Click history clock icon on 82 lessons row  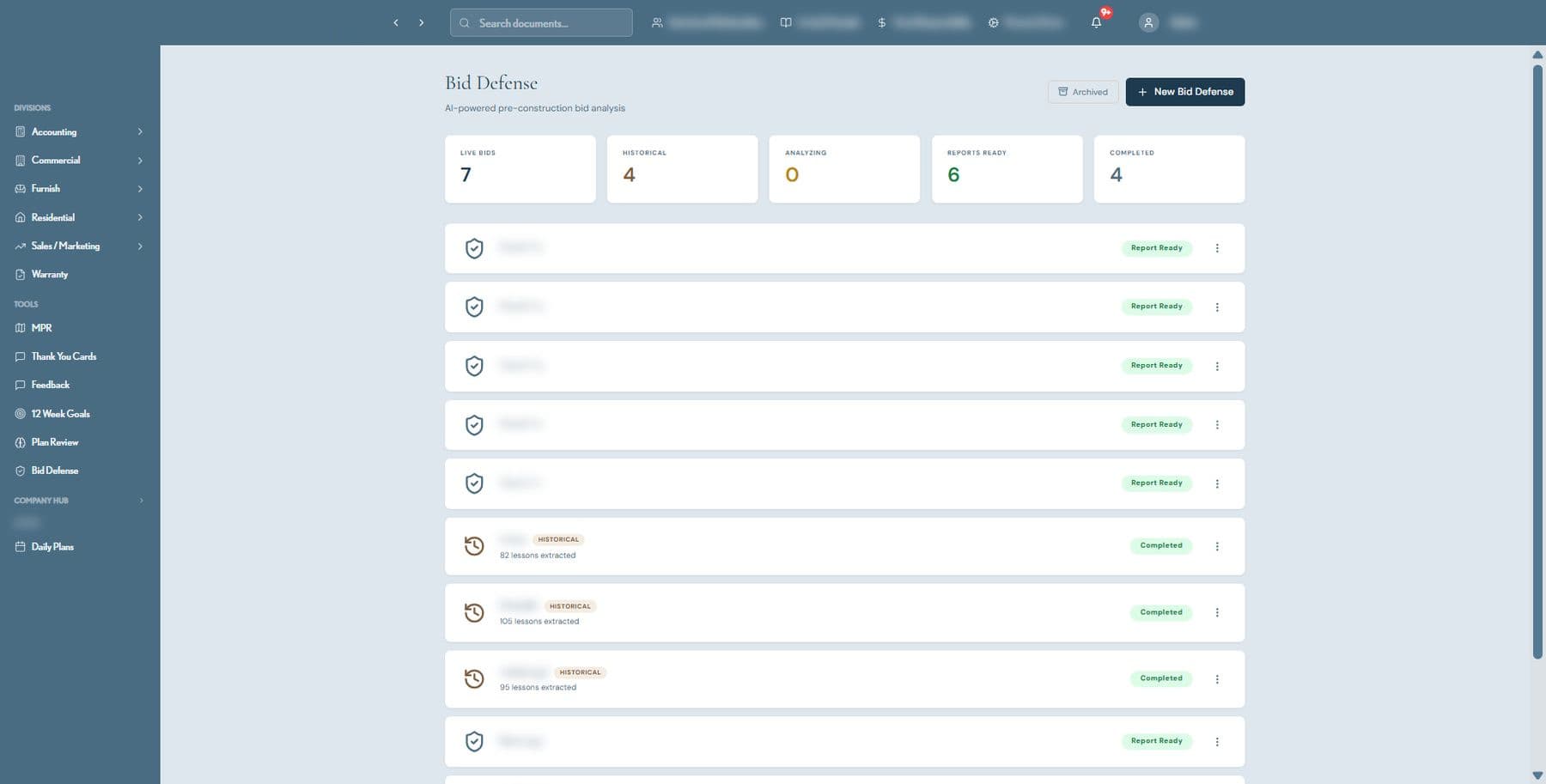pyautogui.click(x=474, y=546)
